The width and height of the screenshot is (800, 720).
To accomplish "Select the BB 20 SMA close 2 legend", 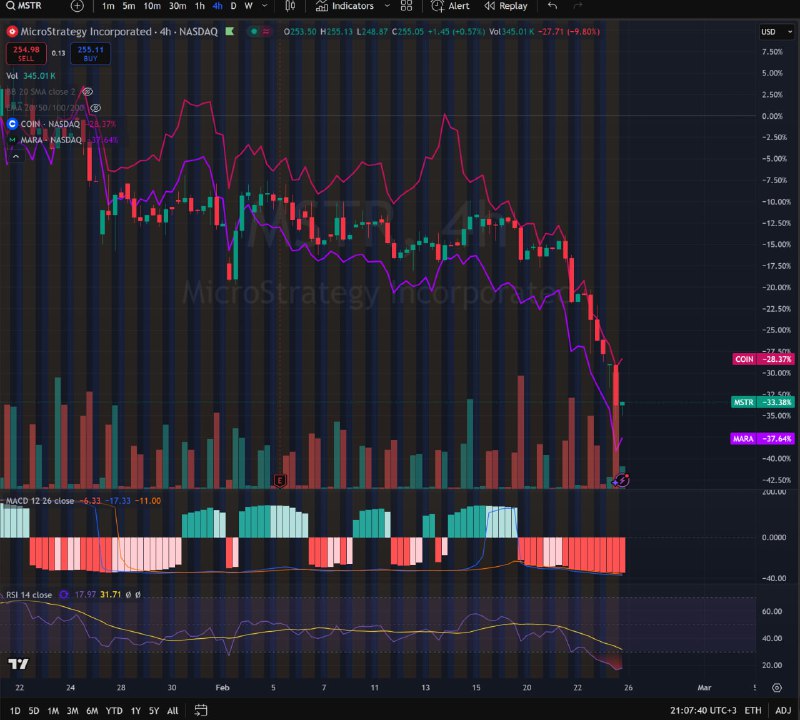I will click(x=41, y=92).
